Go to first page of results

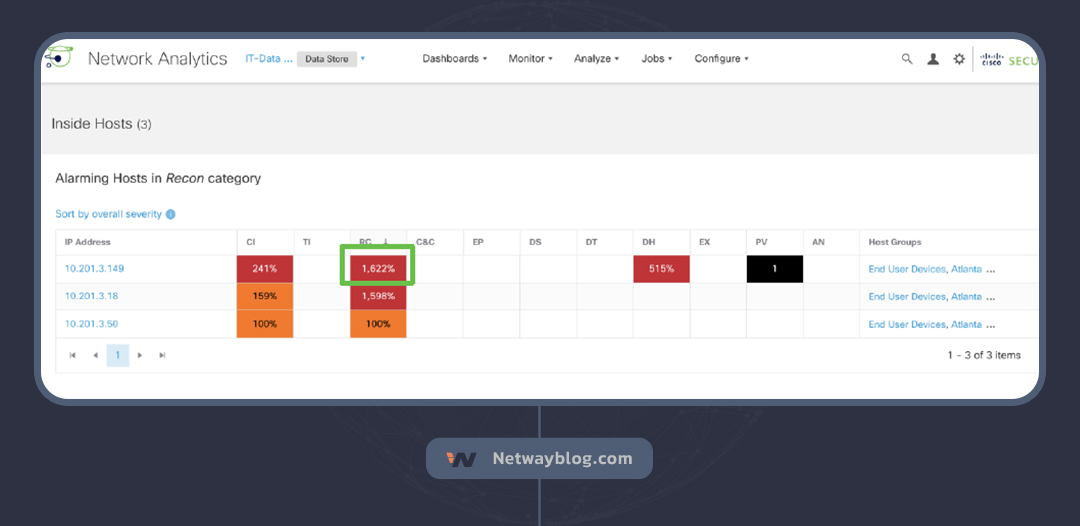(72, 355)
